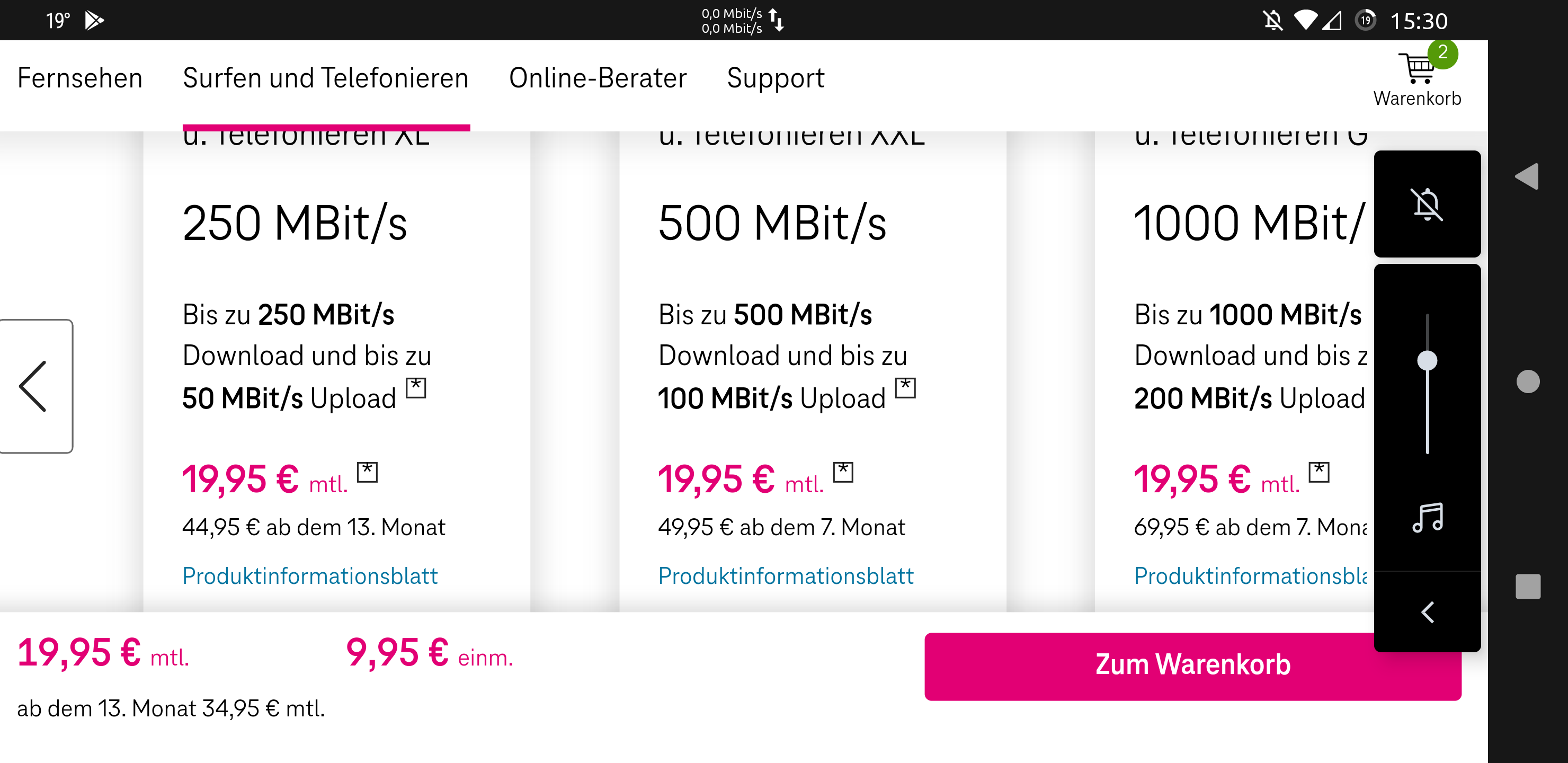Open footnote asterisk next to 100 MBit/s Upload
The width and height of the screenshot is (1568, 763).
coord(905,387)
